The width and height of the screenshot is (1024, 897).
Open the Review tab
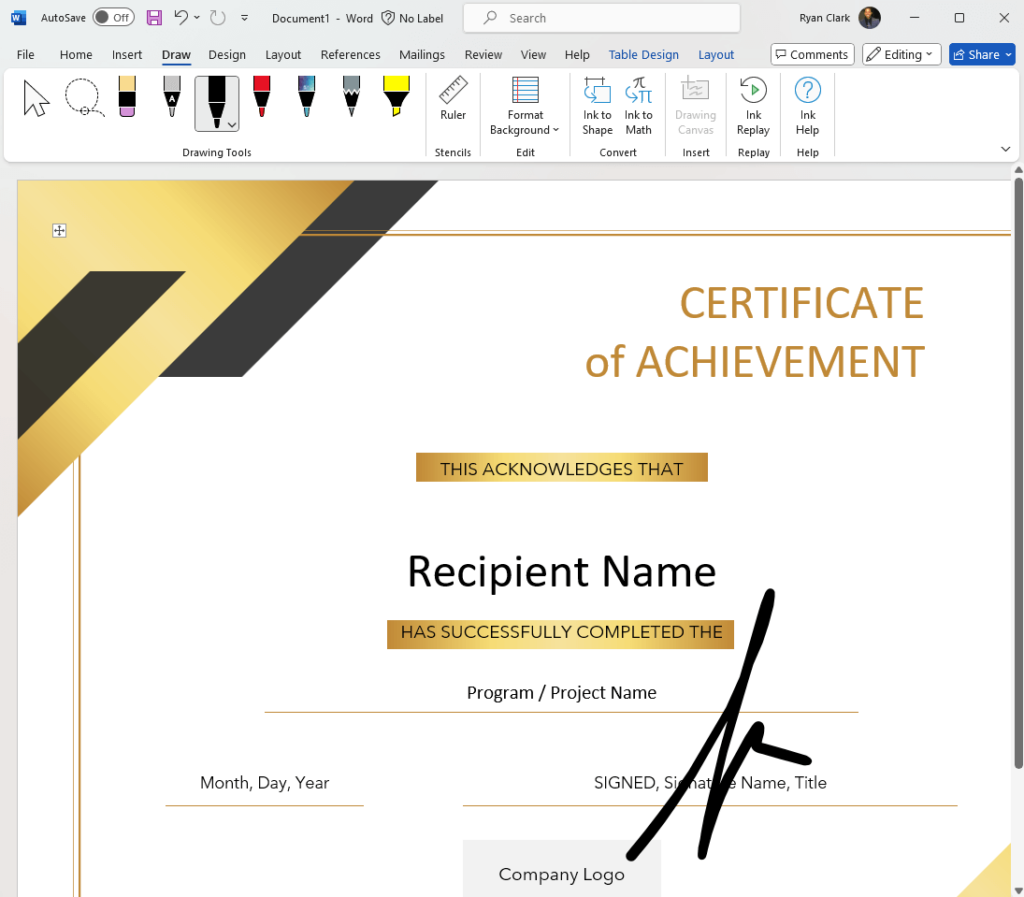click(x=483, y=54)
